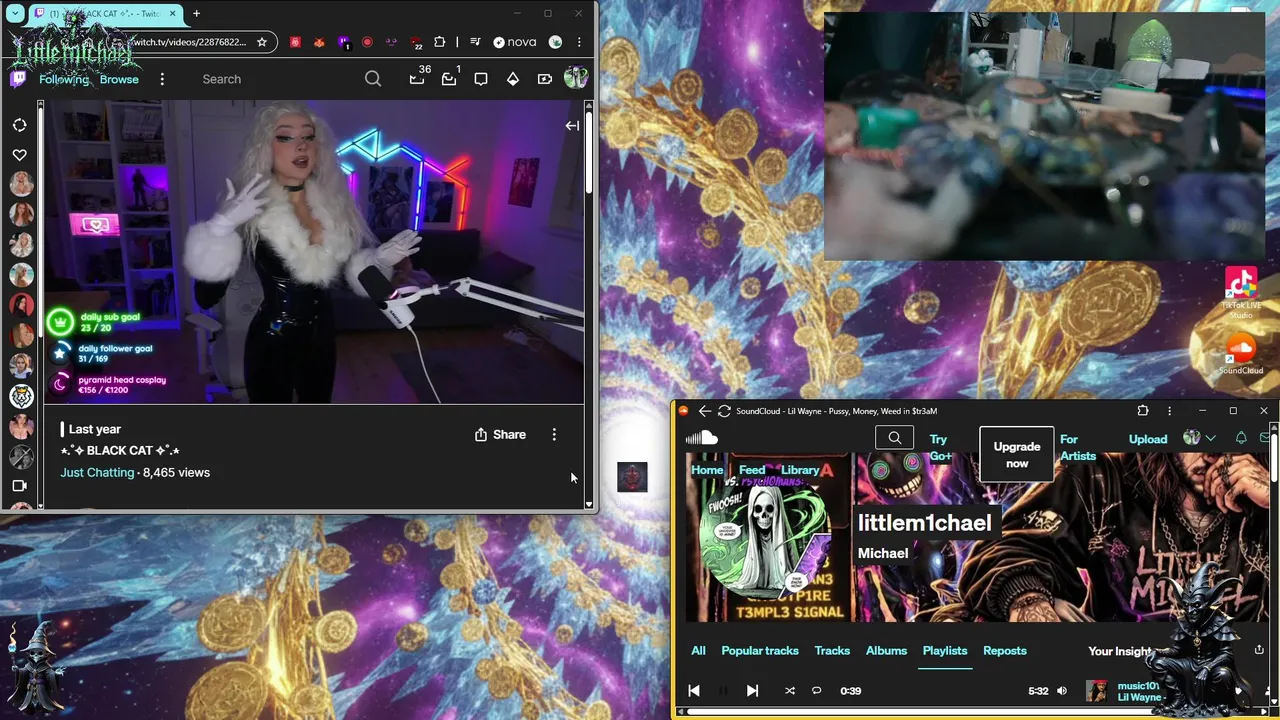Select the Albums profile tab

886,651
